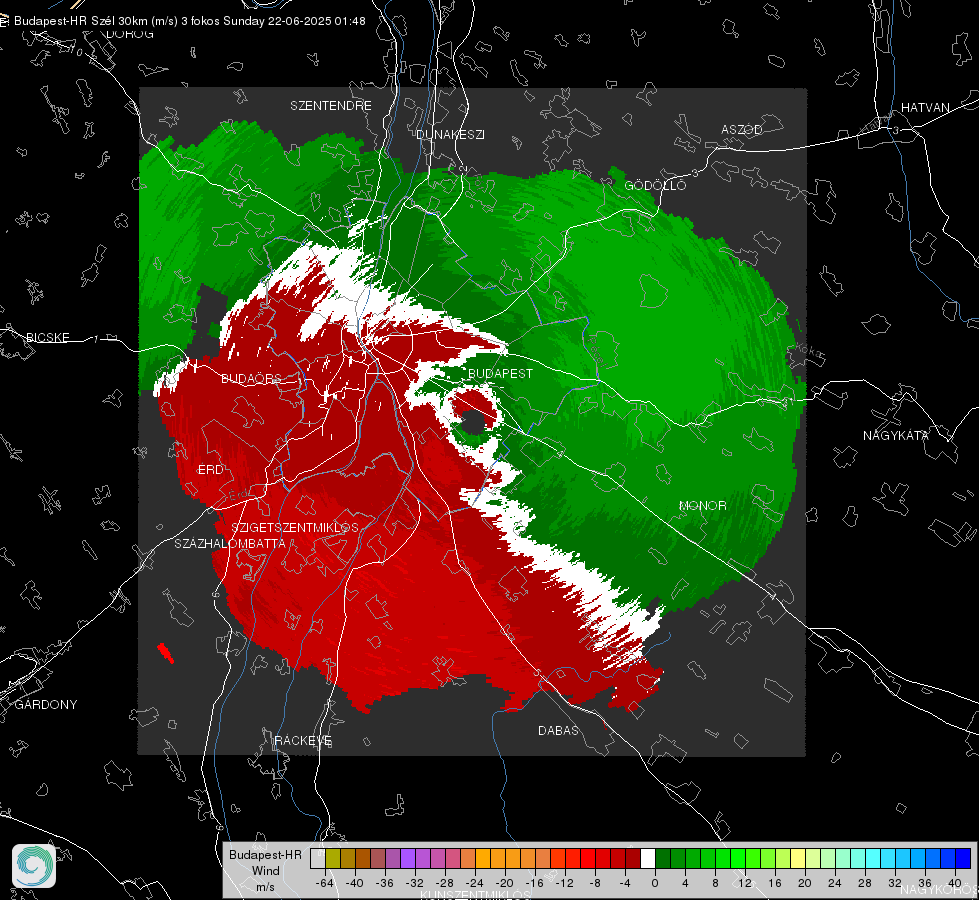Click the light gray first legend swatch
Screen dimensions: 979x900
(318, 859)
